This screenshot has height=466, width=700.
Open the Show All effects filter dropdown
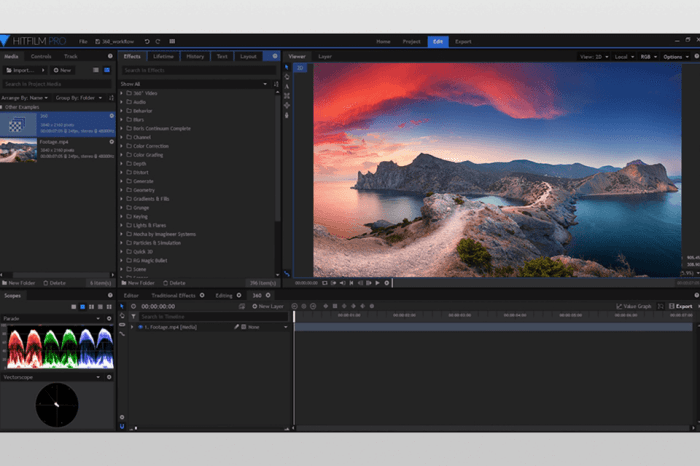[x=194, y=84]
